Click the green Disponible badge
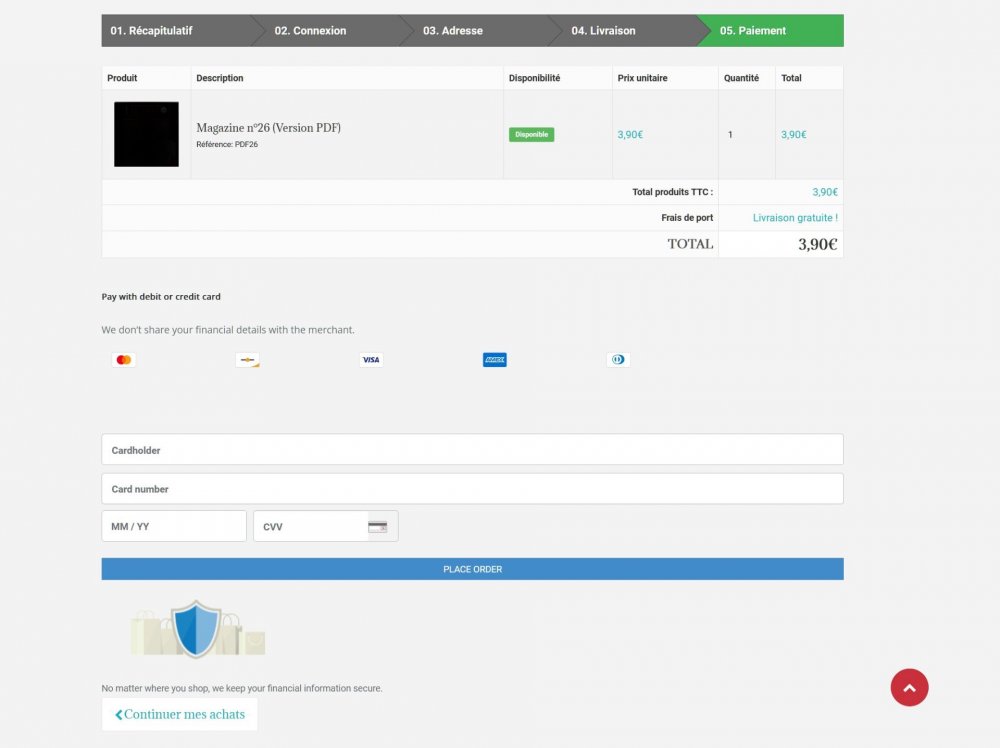Viewport: 1000px width, 748px height. (x=531, y=135)
